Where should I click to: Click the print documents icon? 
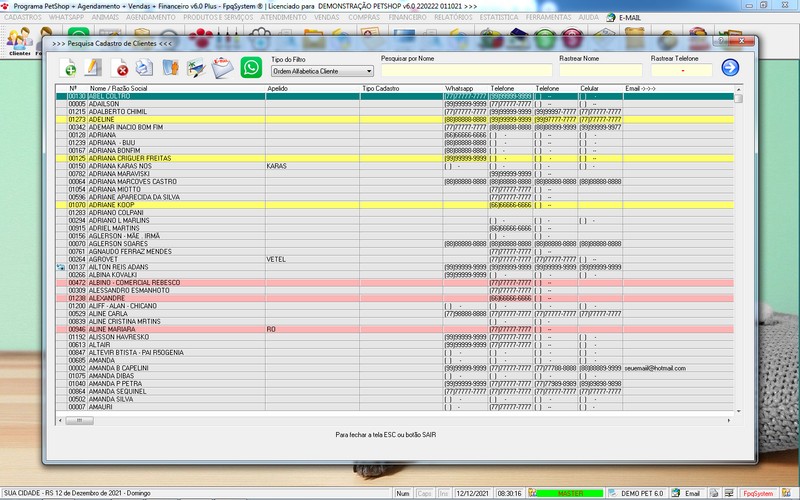pos(144,67)
